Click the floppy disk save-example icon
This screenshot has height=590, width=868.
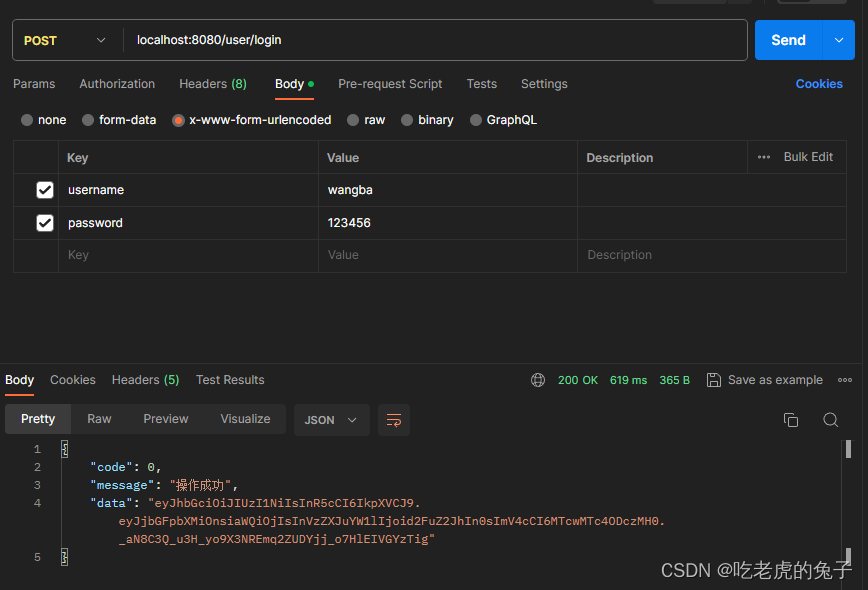tap(714, 380)
